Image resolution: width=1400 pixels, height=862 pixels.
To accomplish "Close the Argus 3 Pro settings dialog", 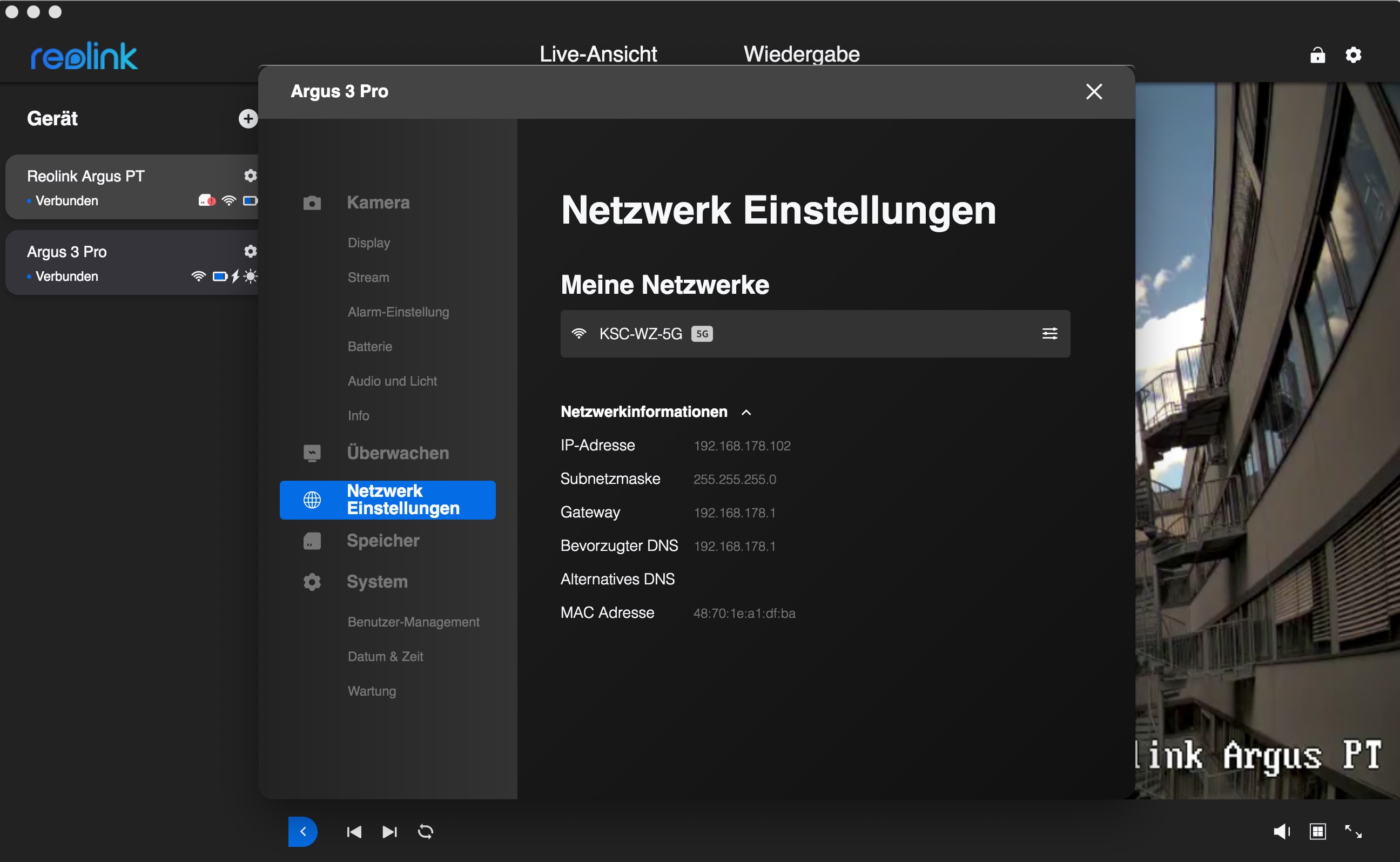I will tap(1093, 91).
